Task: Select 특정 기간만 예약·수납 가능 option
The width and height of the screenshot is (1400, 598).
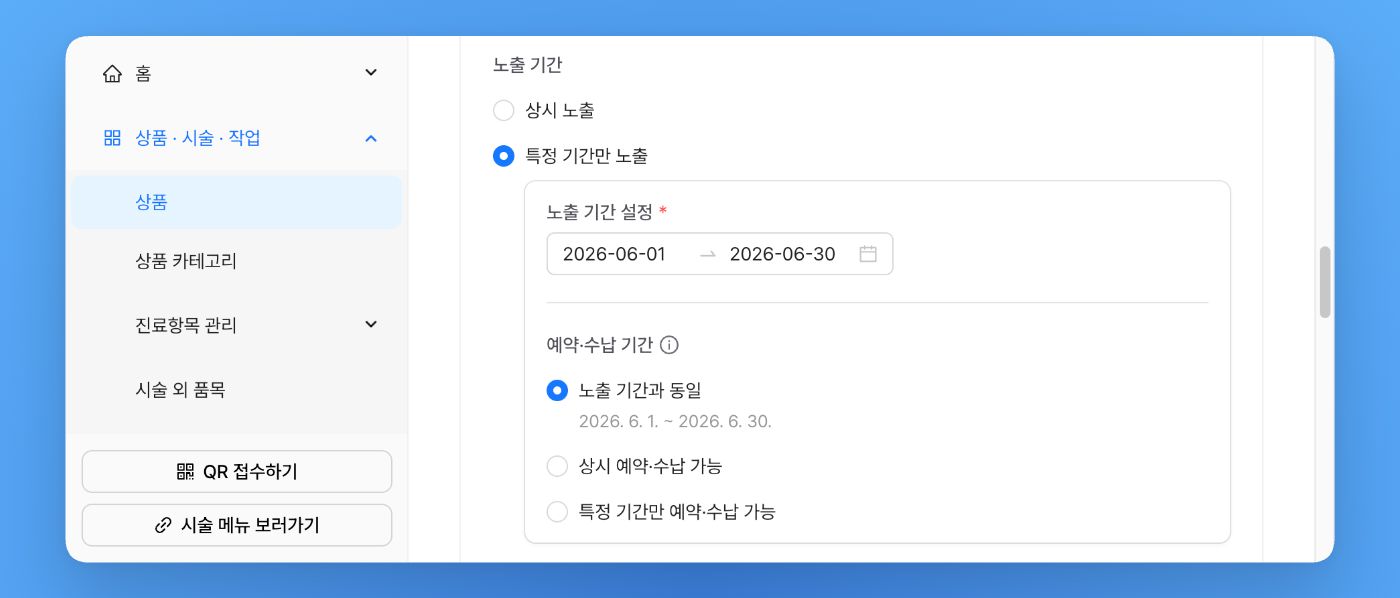Action: [557, 512]
